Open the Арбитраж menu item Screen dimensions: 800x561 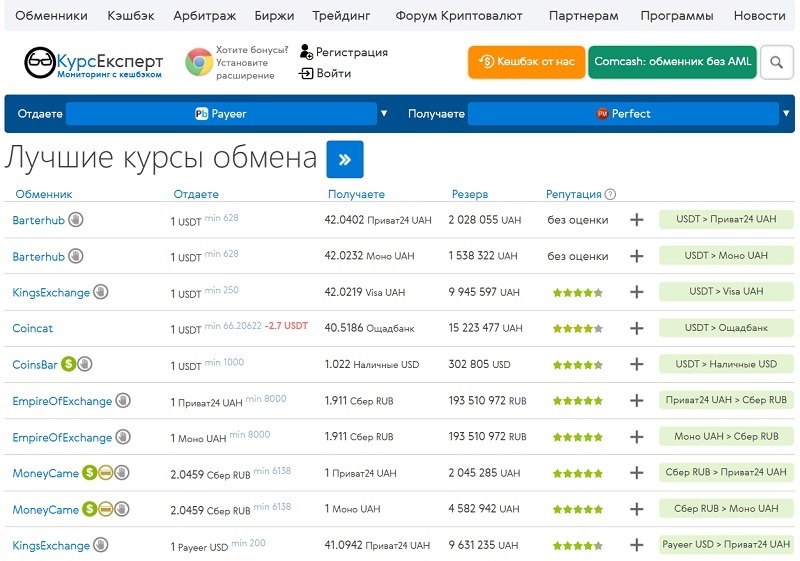[x=205, y=16]
